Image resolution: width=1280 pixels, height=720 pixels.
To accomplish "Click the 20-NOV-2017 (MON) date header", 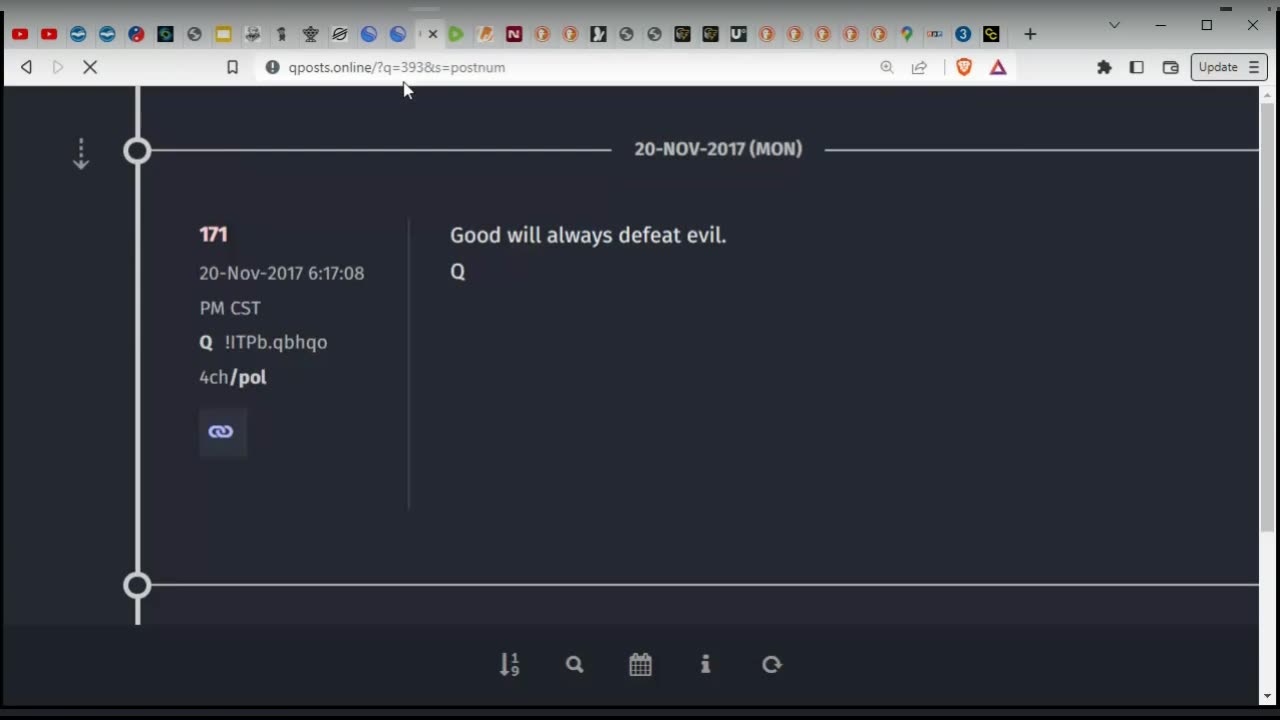I will (x=718, y=149).
